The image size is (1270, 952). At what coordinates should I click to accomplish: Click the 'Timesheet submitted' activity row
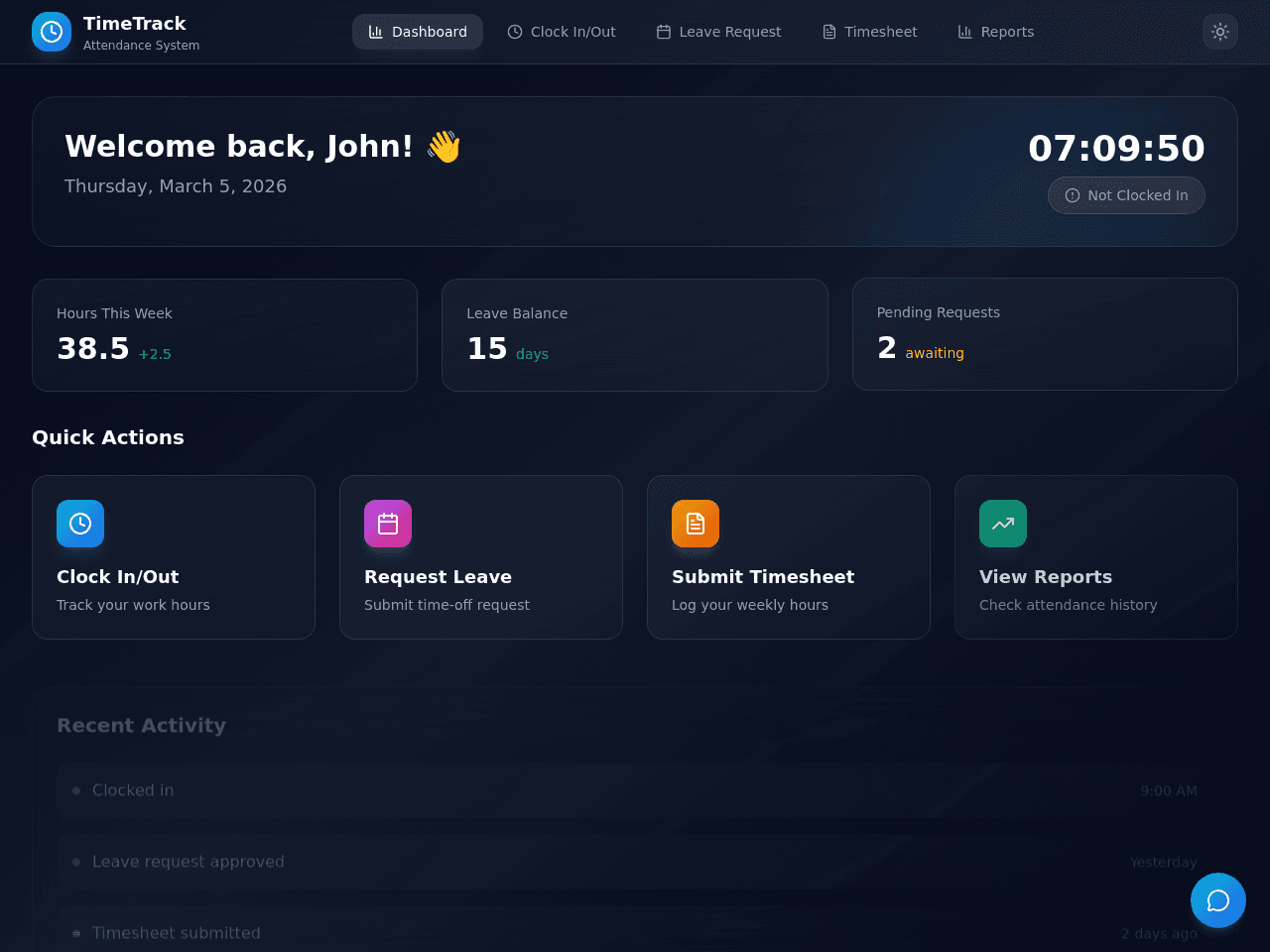(635, 929)
